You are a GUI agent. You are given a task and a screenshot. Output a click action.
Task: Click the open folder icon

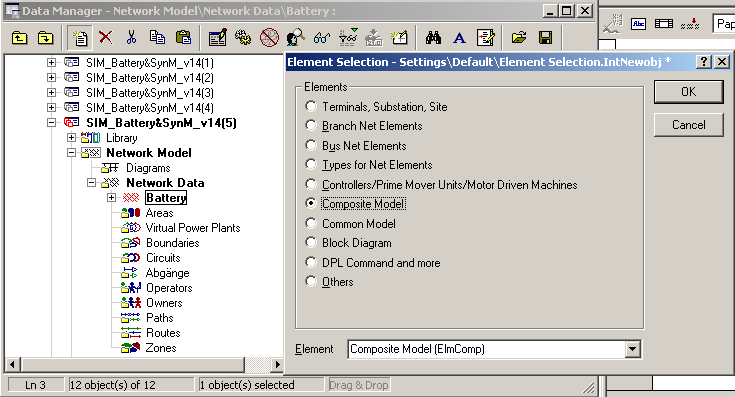click(519, 37)
